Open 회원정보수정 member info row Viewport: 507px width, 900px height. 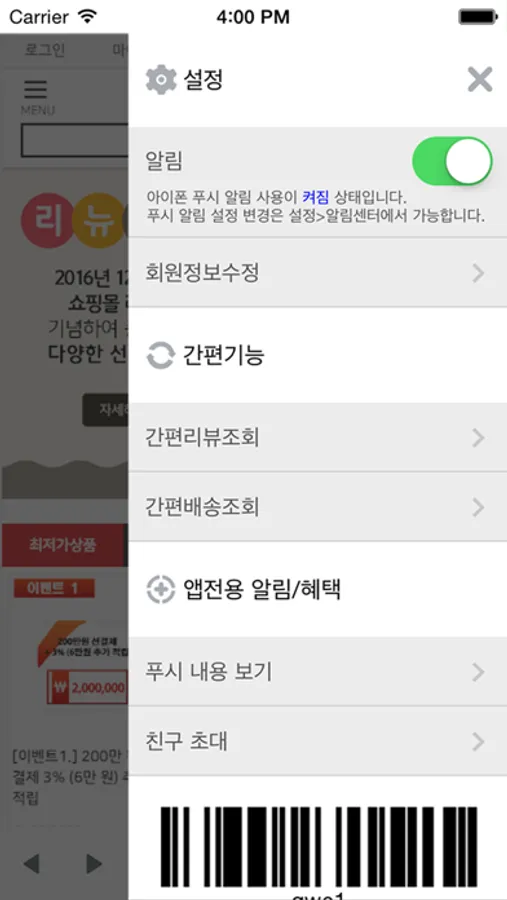coord(318,273)
